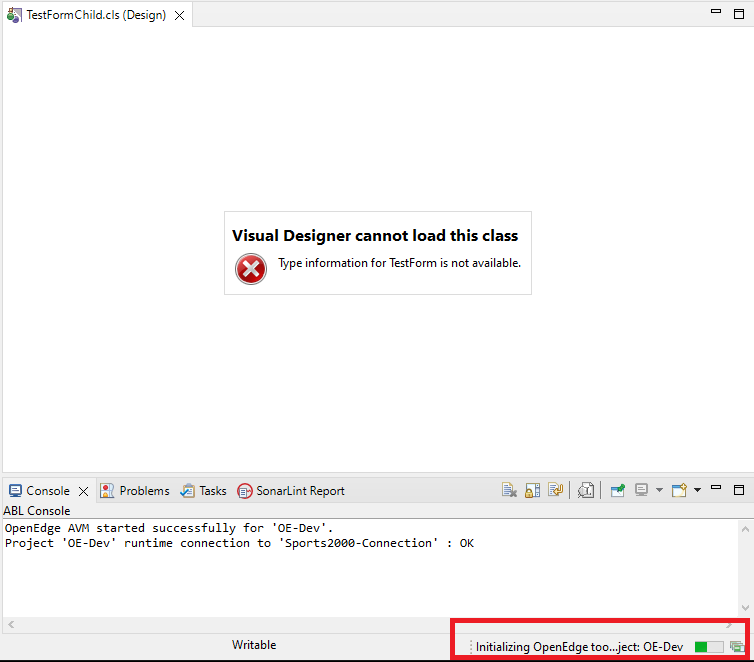Open the background operations Progress view icon
This screenshot has height=662, width=754.
point(737,647)
